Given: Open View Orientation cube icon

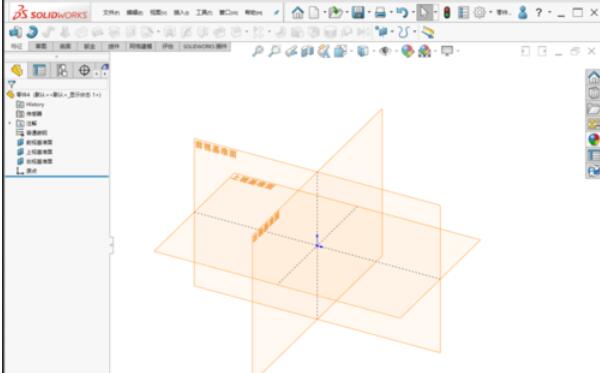Looking at the screenshot, I should 340,51.
